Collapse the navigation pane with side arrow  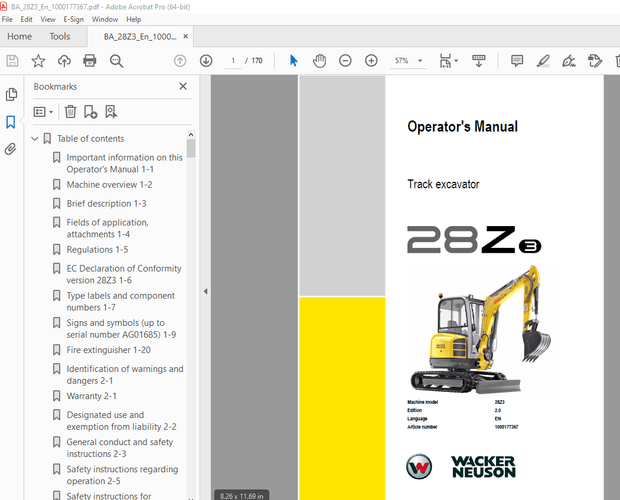[x=205, y=291]
